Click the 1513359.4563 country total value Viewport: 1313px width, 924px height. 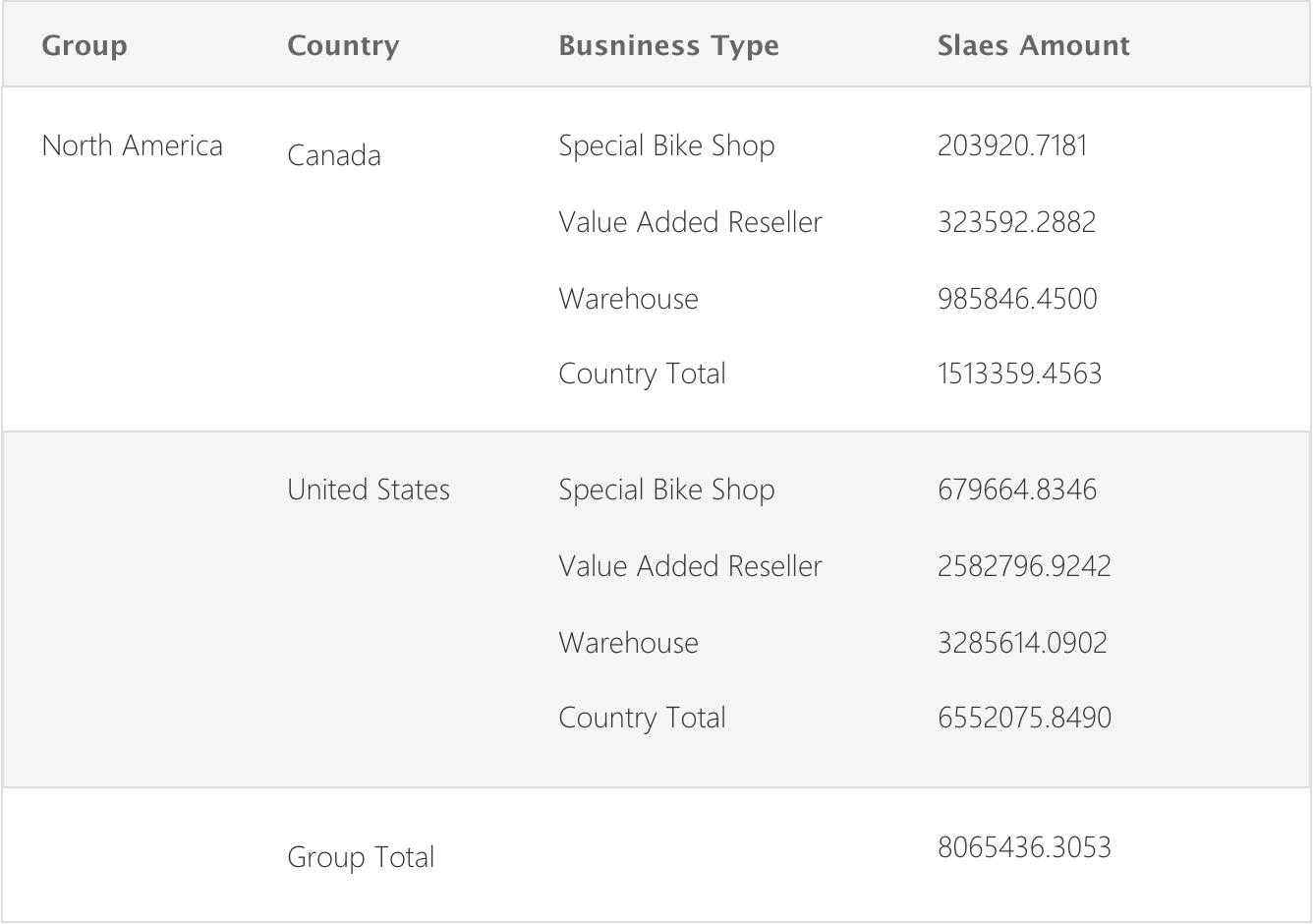(1019, 374)
